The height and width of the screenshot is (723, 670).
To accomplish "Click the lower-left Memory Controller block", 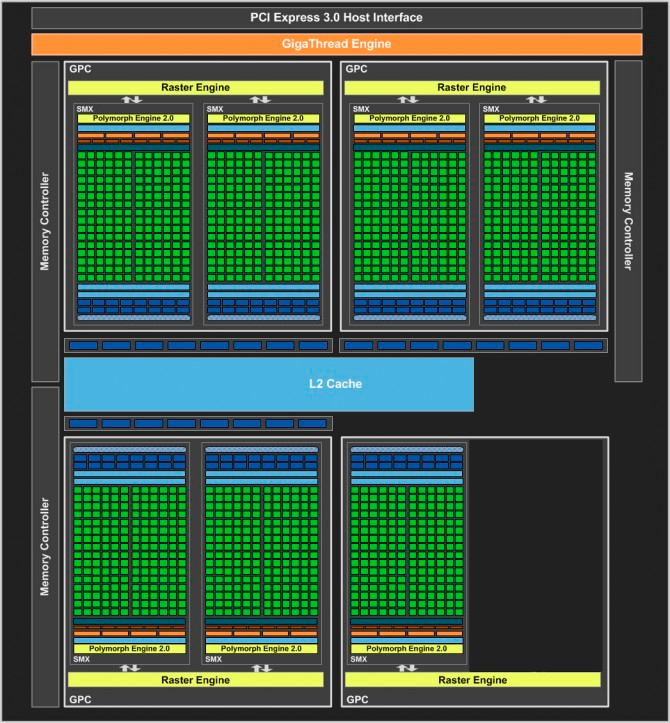I will 45,547.
